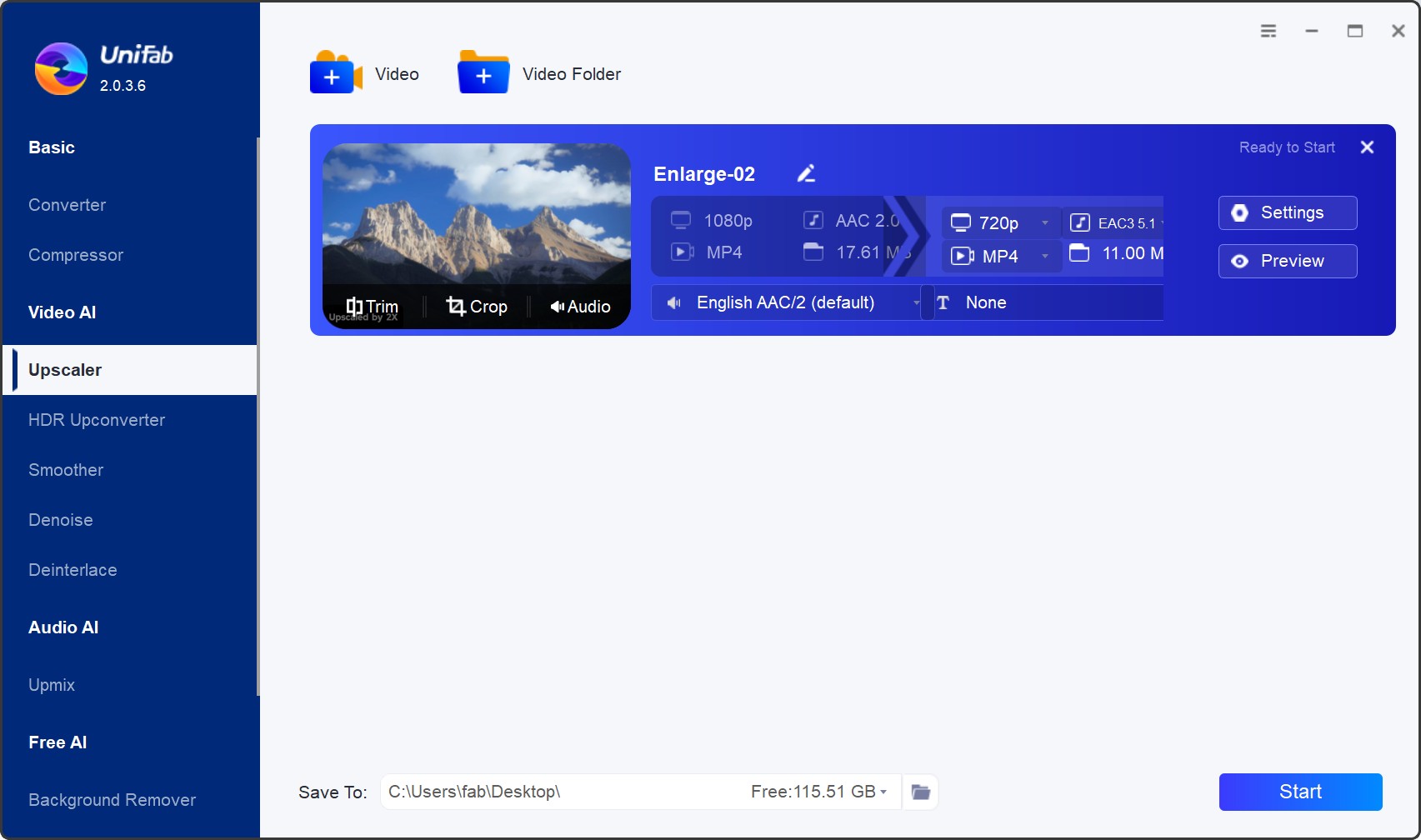Open the EAC3 5.1 audio codec dropdown

click(1116, 222)
